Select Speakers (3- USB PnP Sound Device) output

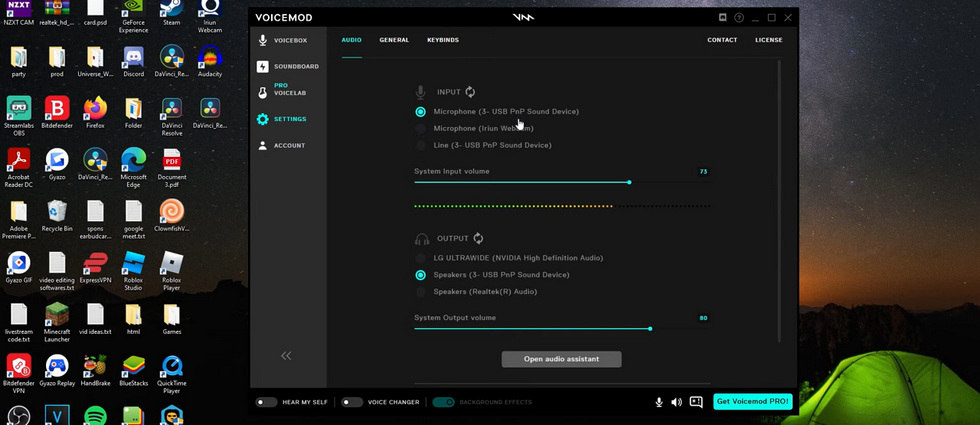pyautogui.click(x=493, y=274)
